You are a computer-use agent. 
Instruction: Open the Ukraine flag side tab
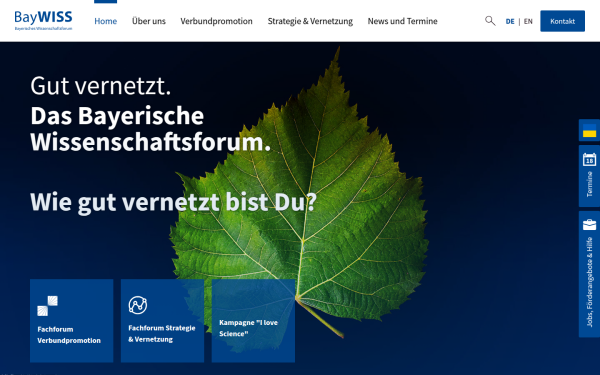click(589, 130)
